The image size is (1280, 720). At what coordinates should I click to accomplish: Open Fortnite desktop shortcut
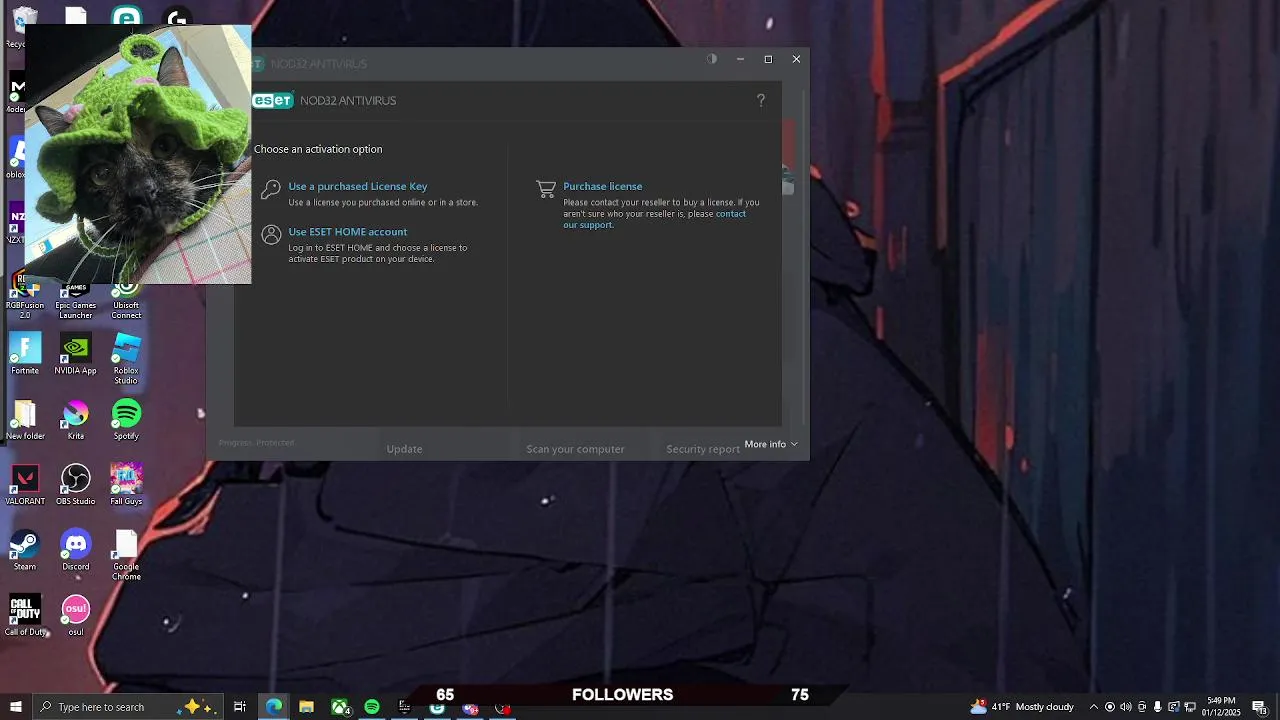point(25,354)
